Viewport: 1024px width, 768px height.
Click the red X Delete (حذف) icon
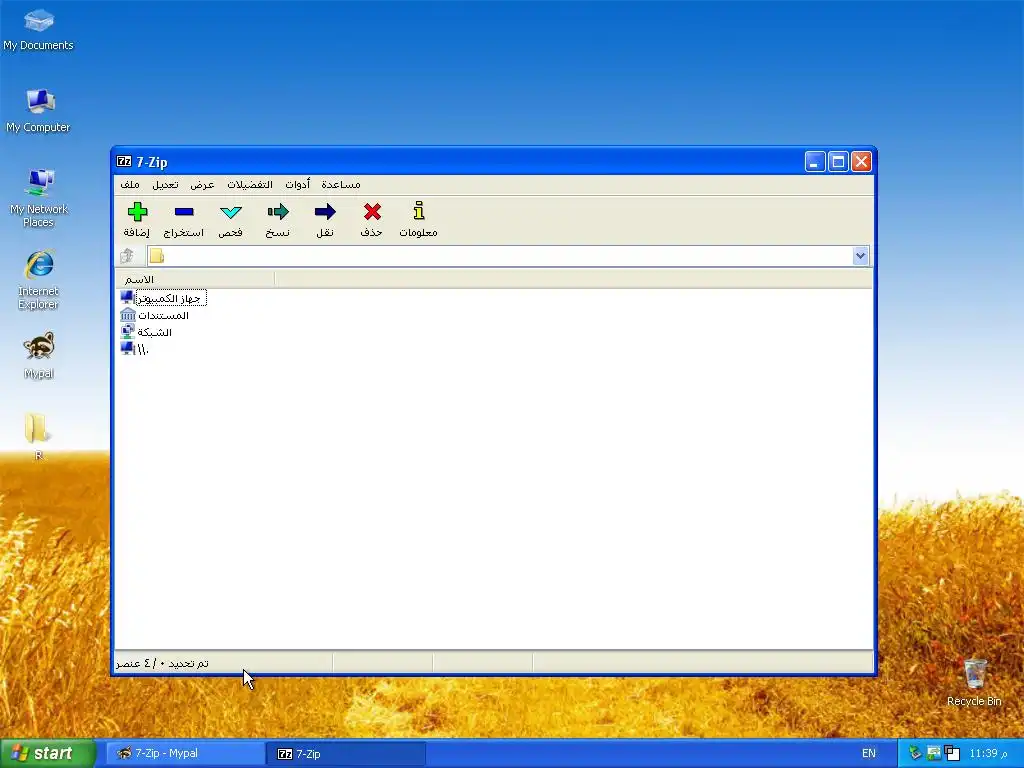click(x=372, y=212)
